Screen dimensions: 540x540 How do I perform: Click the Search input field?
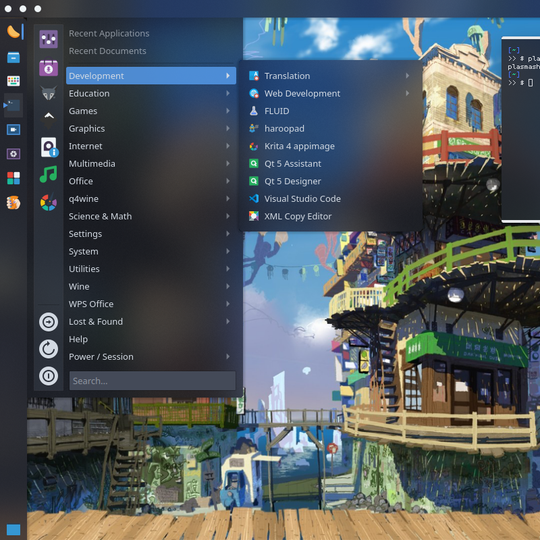153,381
